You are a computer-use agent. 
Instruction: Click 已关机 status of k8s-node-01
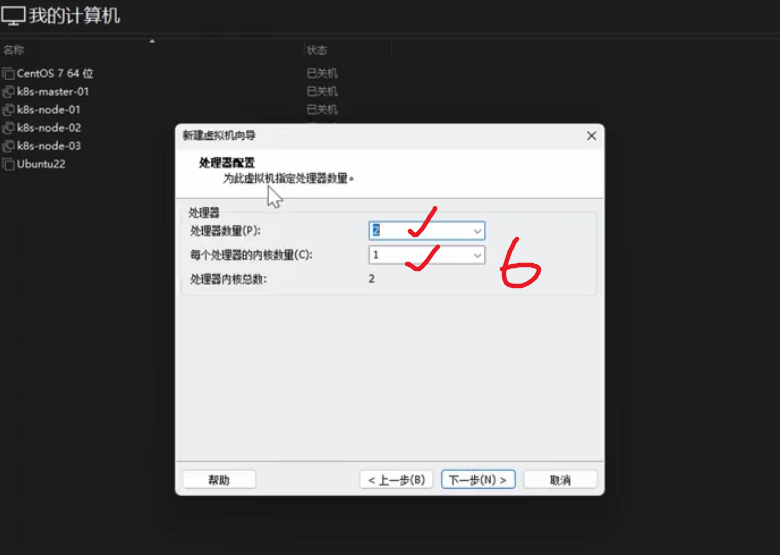click(322, 109)
